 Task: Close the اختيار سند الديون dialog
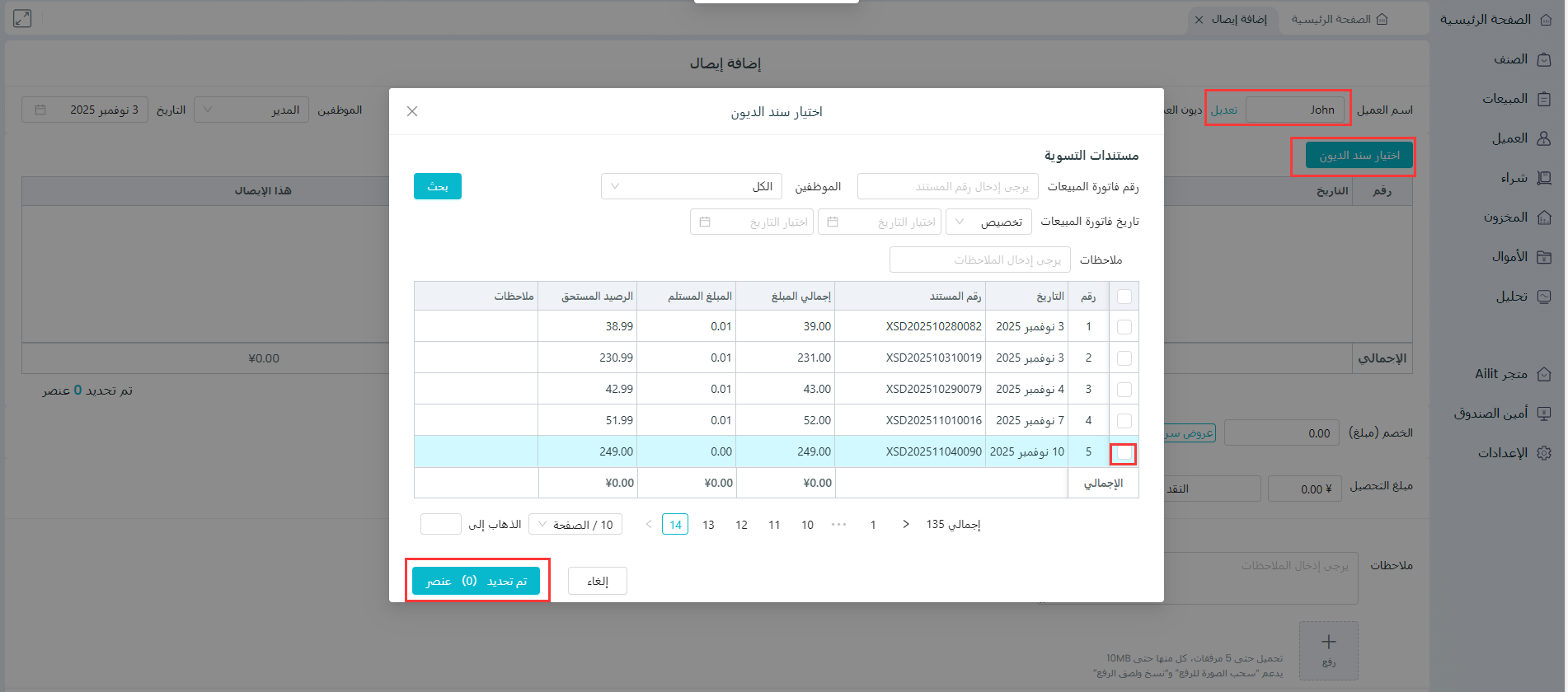pos(412,111)
